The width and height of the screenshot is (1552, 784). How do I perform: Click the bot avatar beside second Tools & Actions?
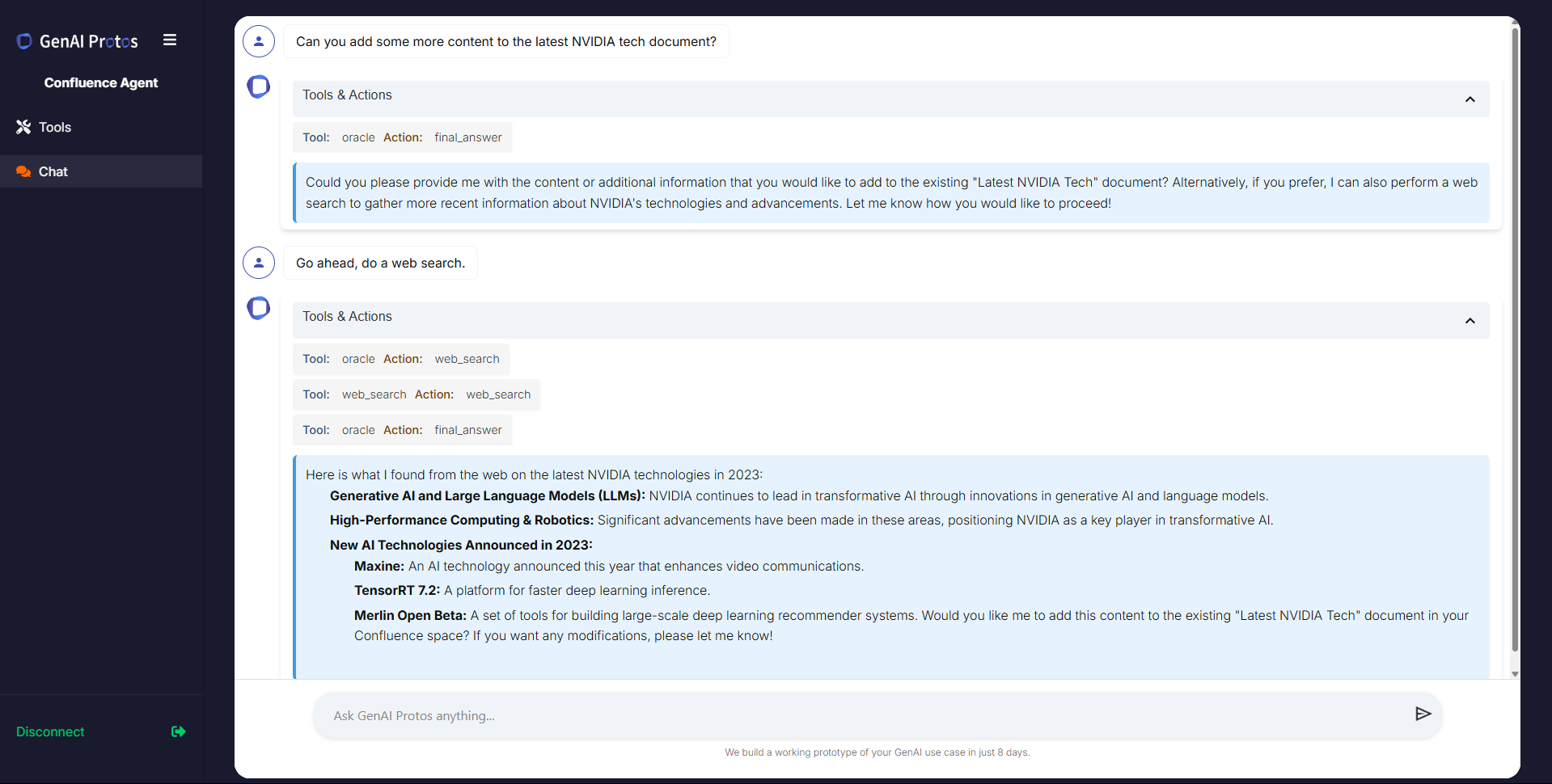tap(259, 308)
